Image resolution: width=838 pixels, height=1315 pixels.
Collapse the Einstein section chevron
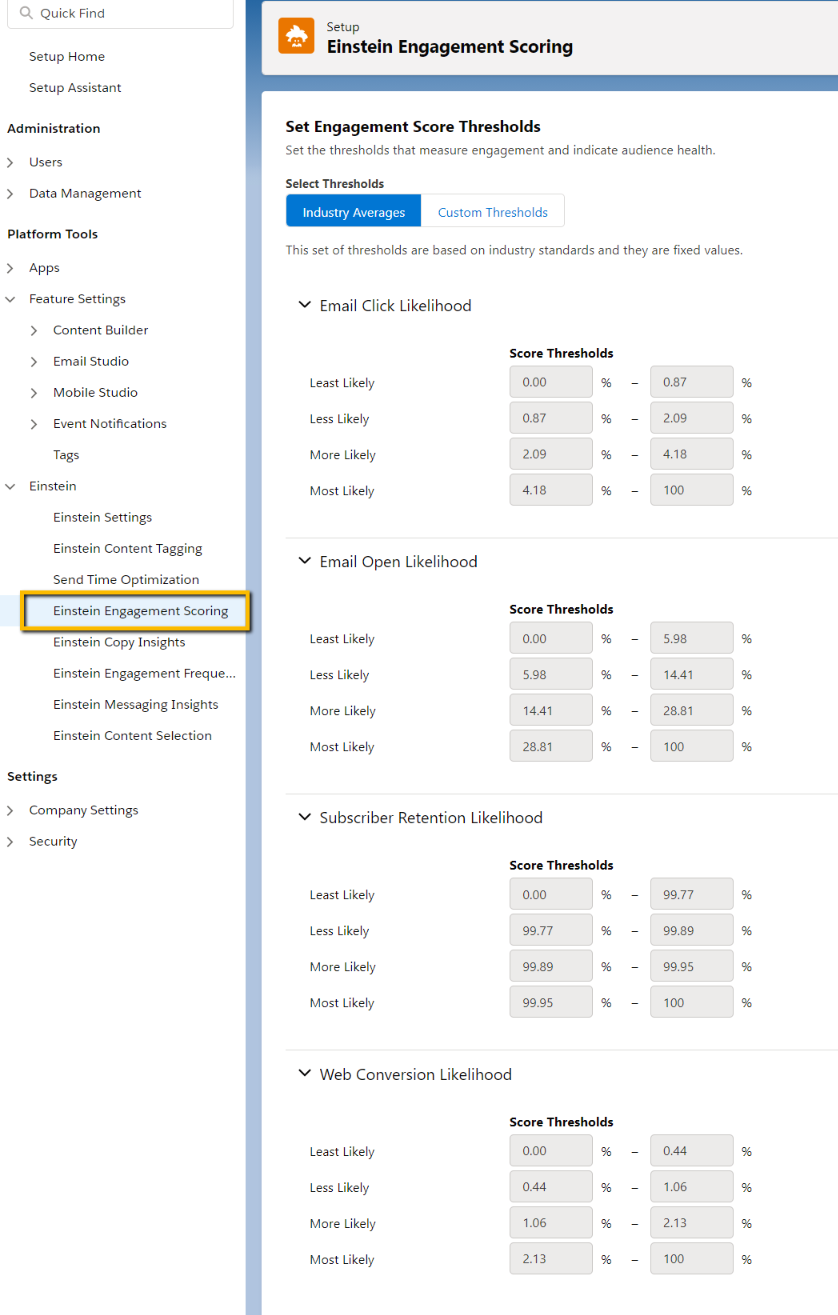click(10, 486)
